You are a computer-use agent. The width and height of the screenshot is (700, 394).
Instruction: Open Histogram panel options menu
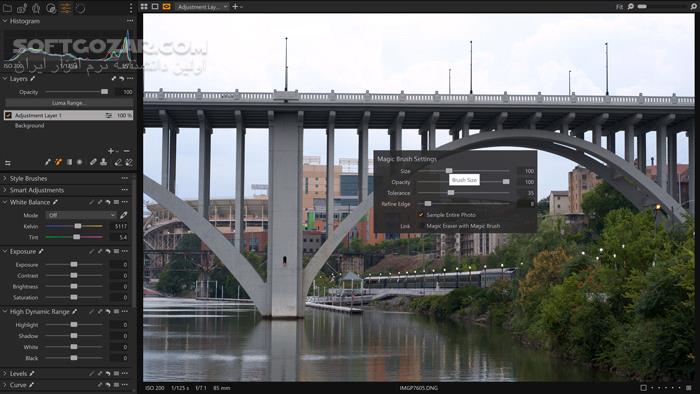(130, 21)
